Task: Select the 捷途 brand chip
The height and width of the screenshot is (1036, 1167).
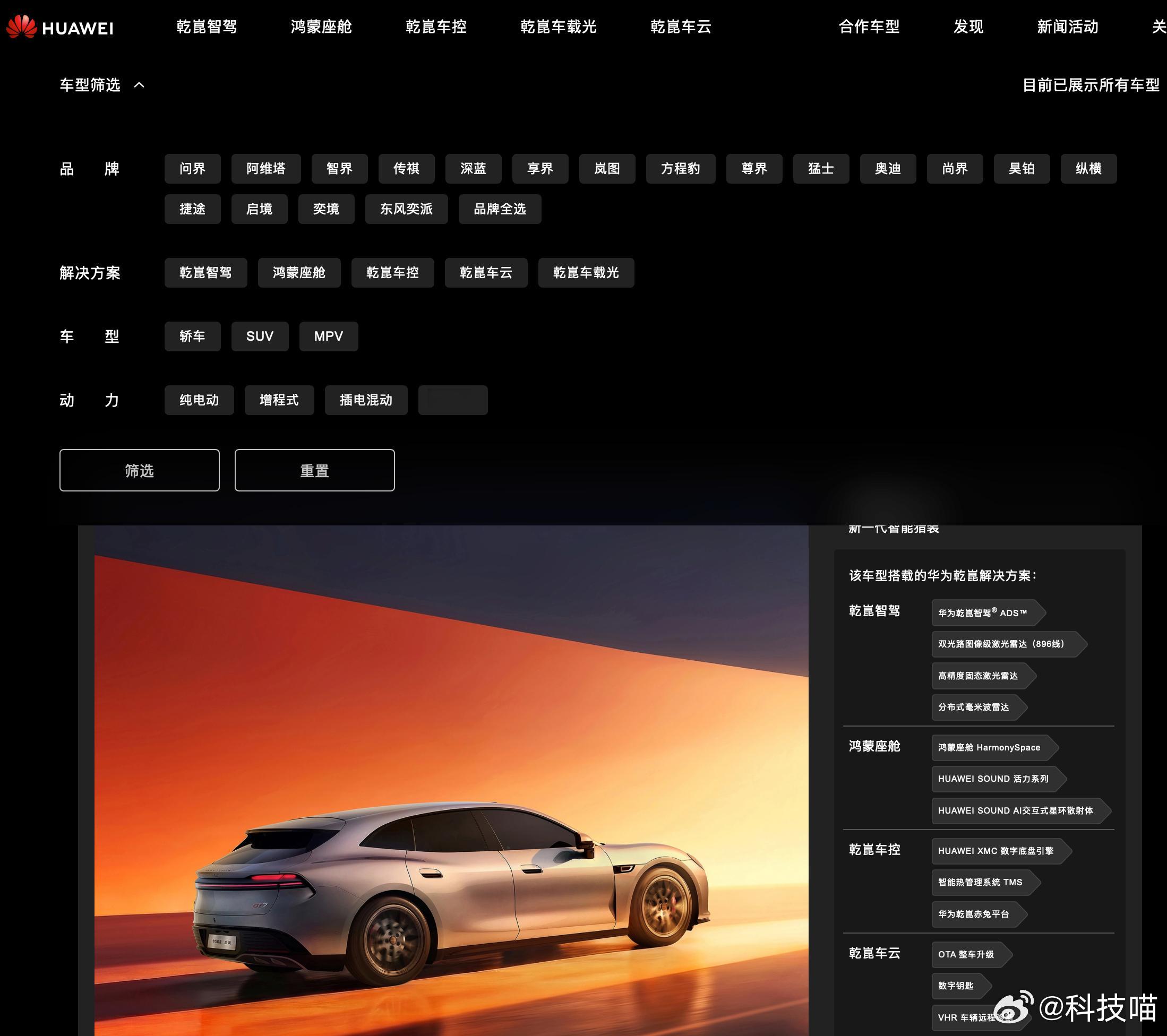Action: pos(192,209)
